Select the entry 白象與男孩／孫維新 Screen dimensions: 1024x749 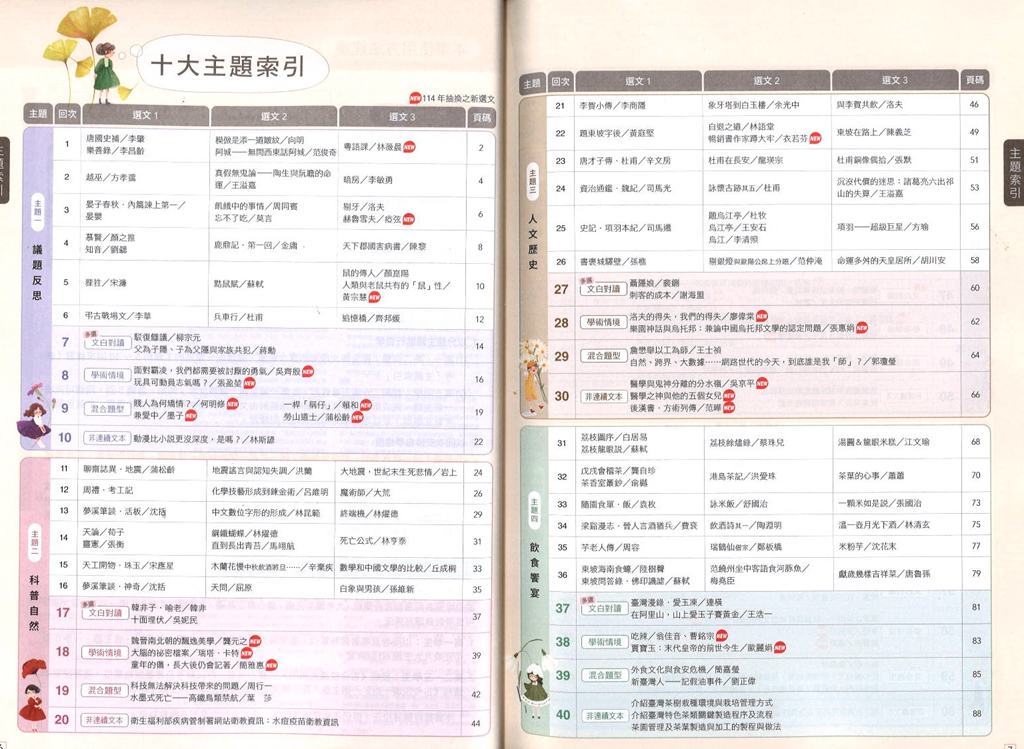tap(377, 589)
